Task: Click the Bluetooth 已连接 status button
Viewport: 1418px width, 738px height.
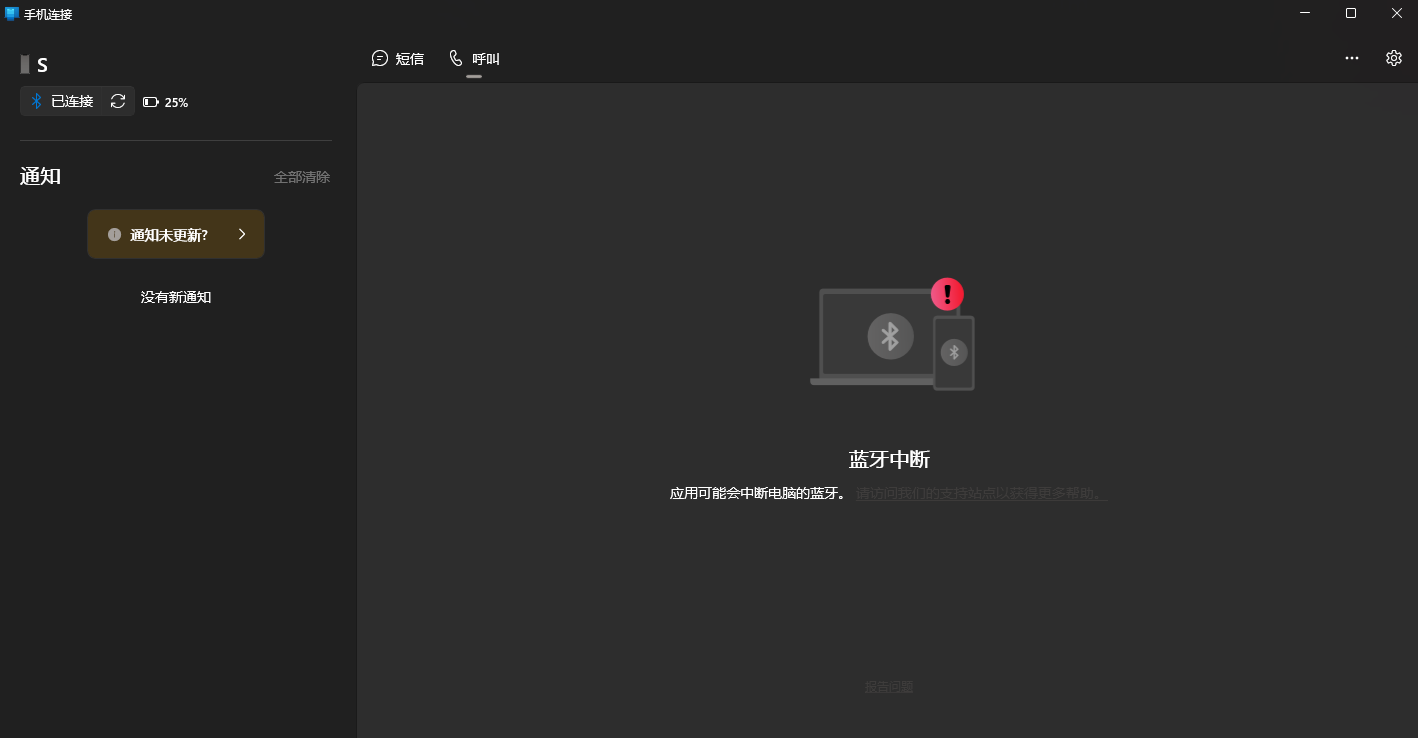Action: pos(62,101)
